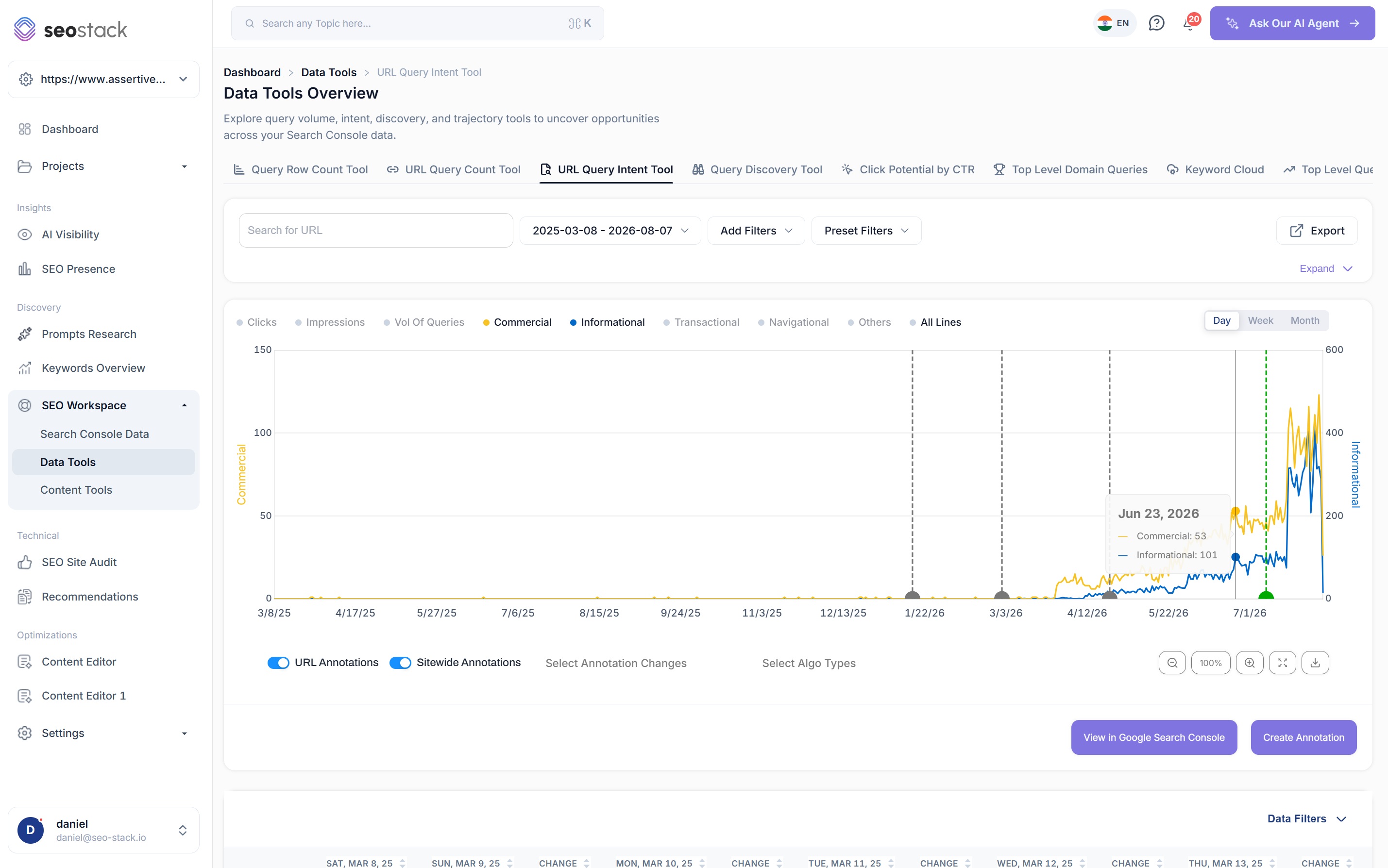Zoom out the chart with minus magnifier
This screenshot has height=868, width=1388.
click(1172, 663)
